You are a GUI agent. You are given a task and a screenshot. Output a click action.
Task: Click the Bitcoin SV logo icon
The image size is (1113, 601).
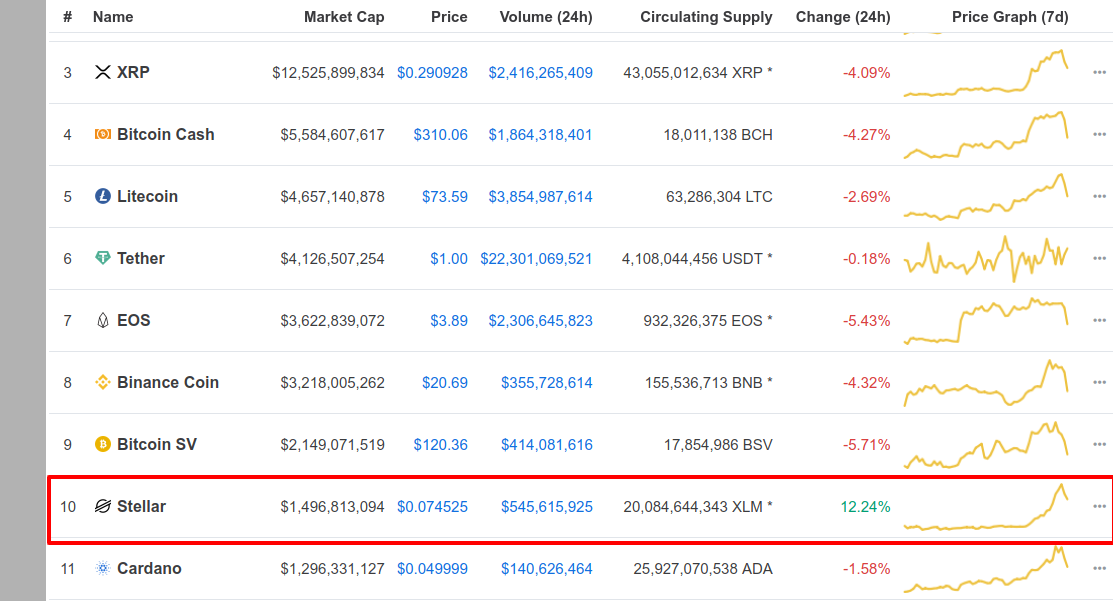[x=103, y=444]
